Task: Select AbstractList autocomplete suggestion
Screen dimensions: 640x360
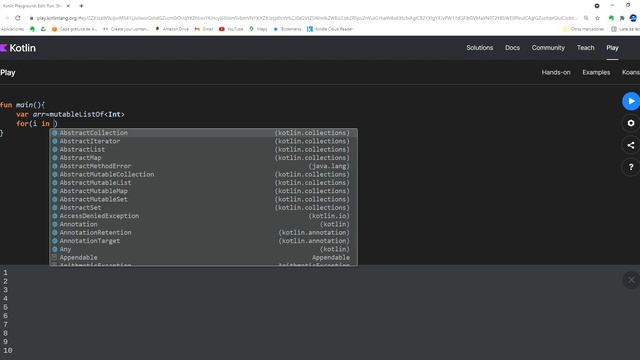Action: coord(203,149)
